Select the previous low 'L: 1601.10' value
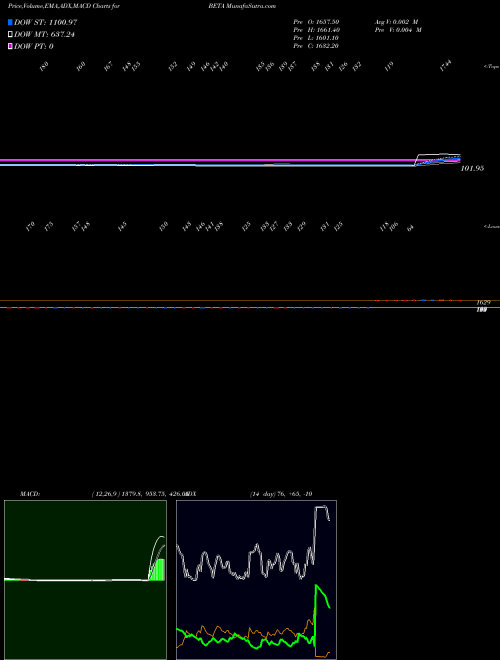 (324, 38)
